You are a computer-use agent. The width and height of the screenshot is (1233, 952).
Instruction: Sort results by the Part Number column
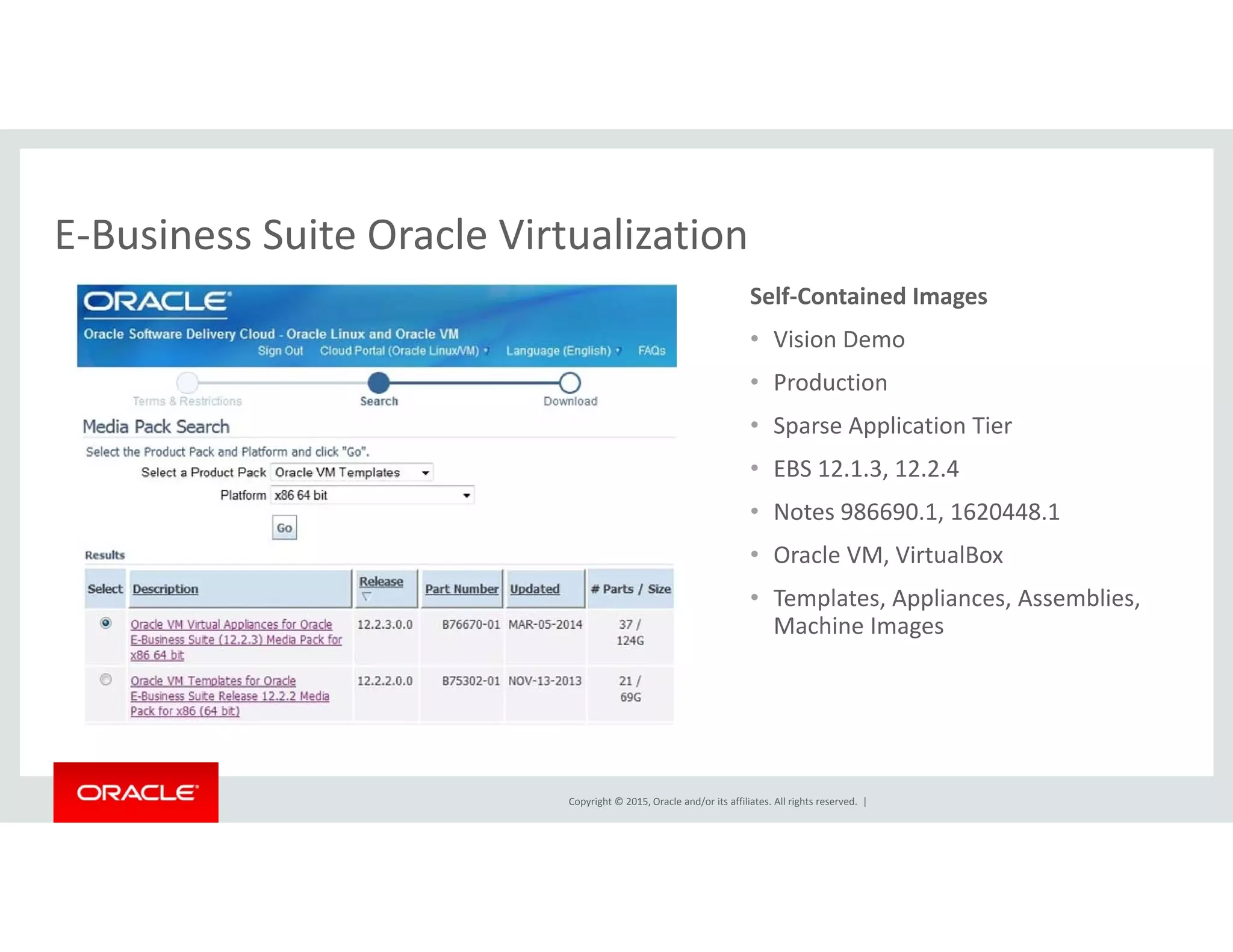tap(462, 589)
